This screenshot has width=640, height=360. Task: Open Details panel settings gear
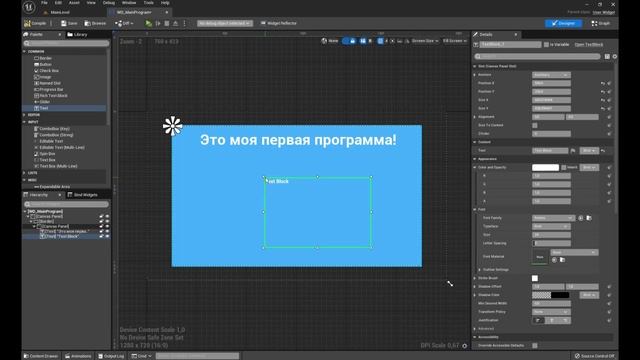pyautogui.click(x=615, y=57)
